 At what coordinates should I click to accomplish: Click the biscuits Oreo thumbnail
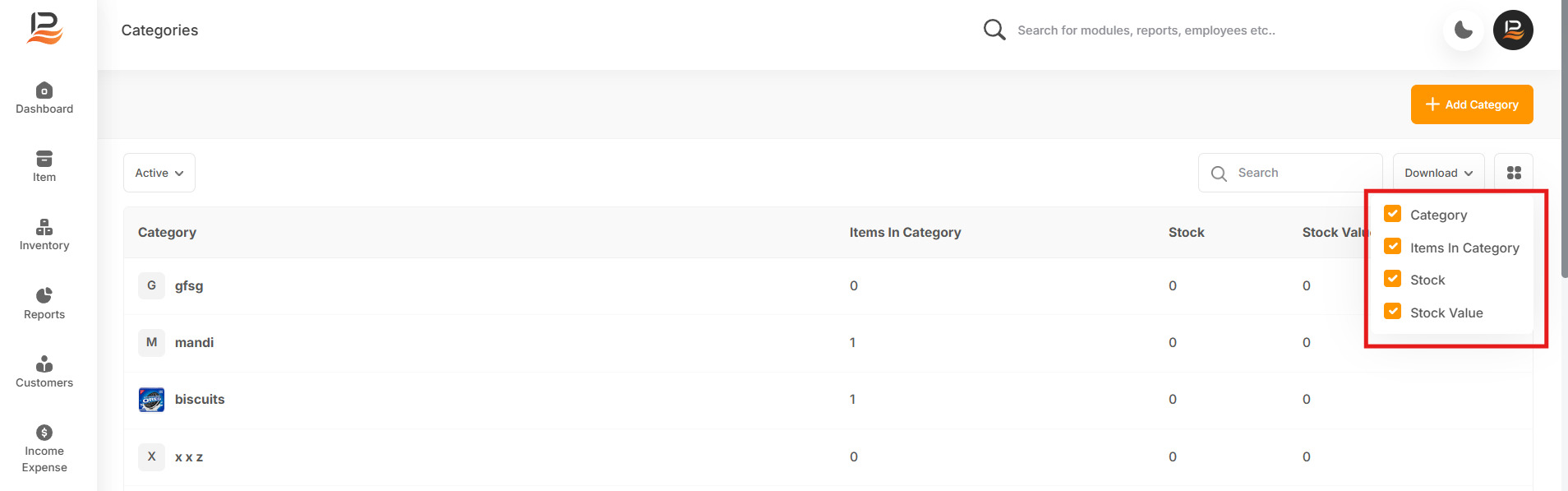[151, 400]
